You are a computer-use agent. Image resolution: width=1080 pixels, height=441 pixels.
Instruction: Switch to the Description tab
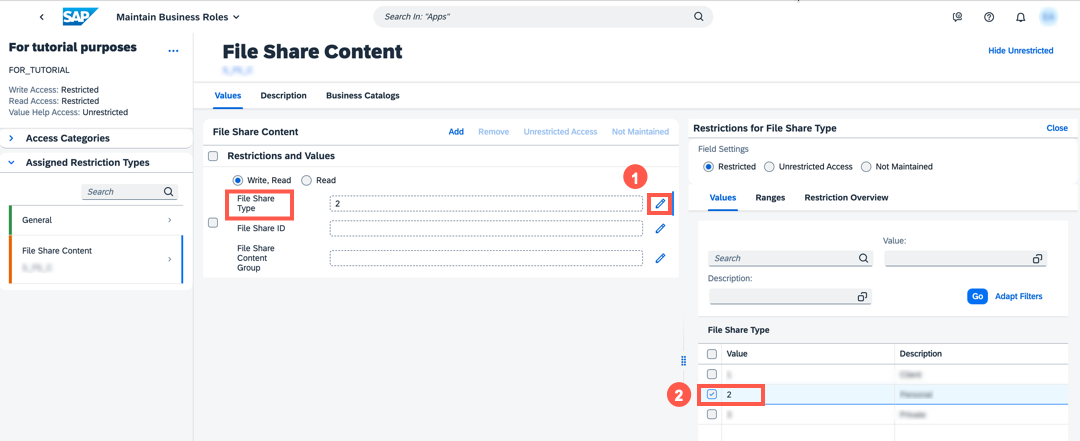point(283,96)
